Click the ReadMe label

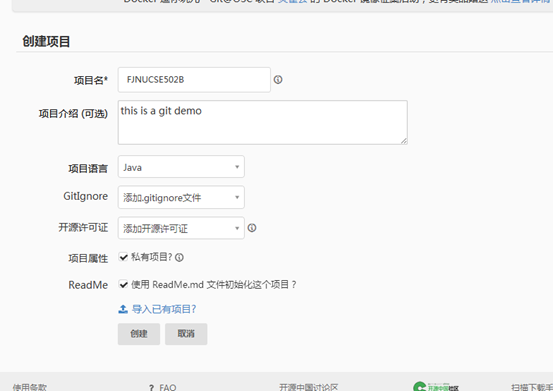coord(88,285)
